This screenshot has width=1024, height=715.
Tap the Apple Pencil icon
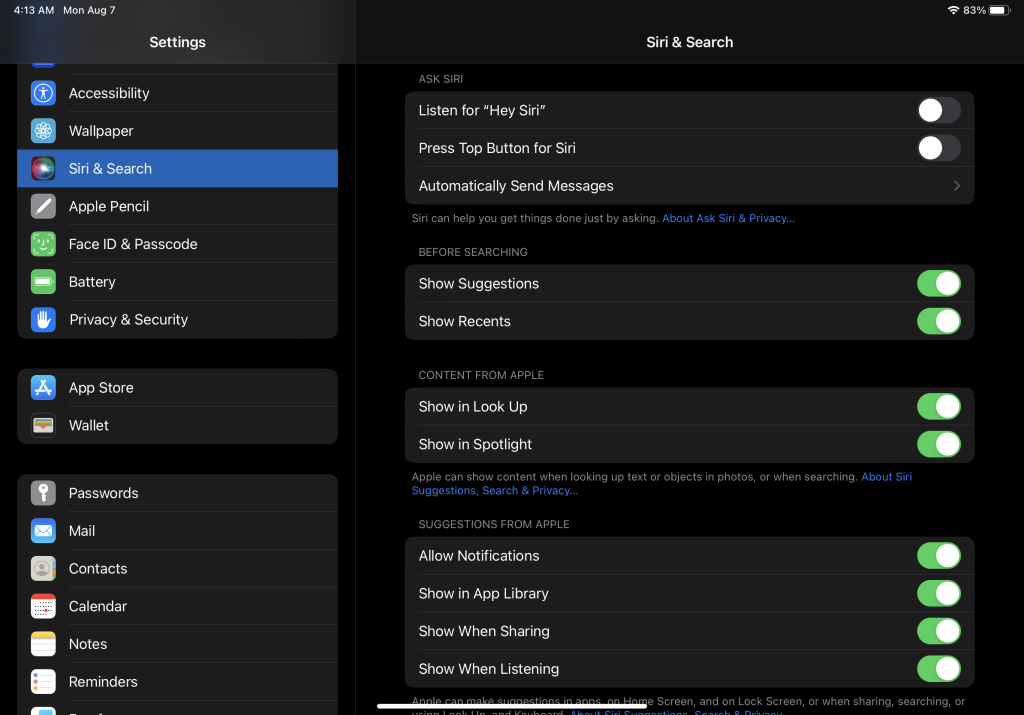pos(43,206)
